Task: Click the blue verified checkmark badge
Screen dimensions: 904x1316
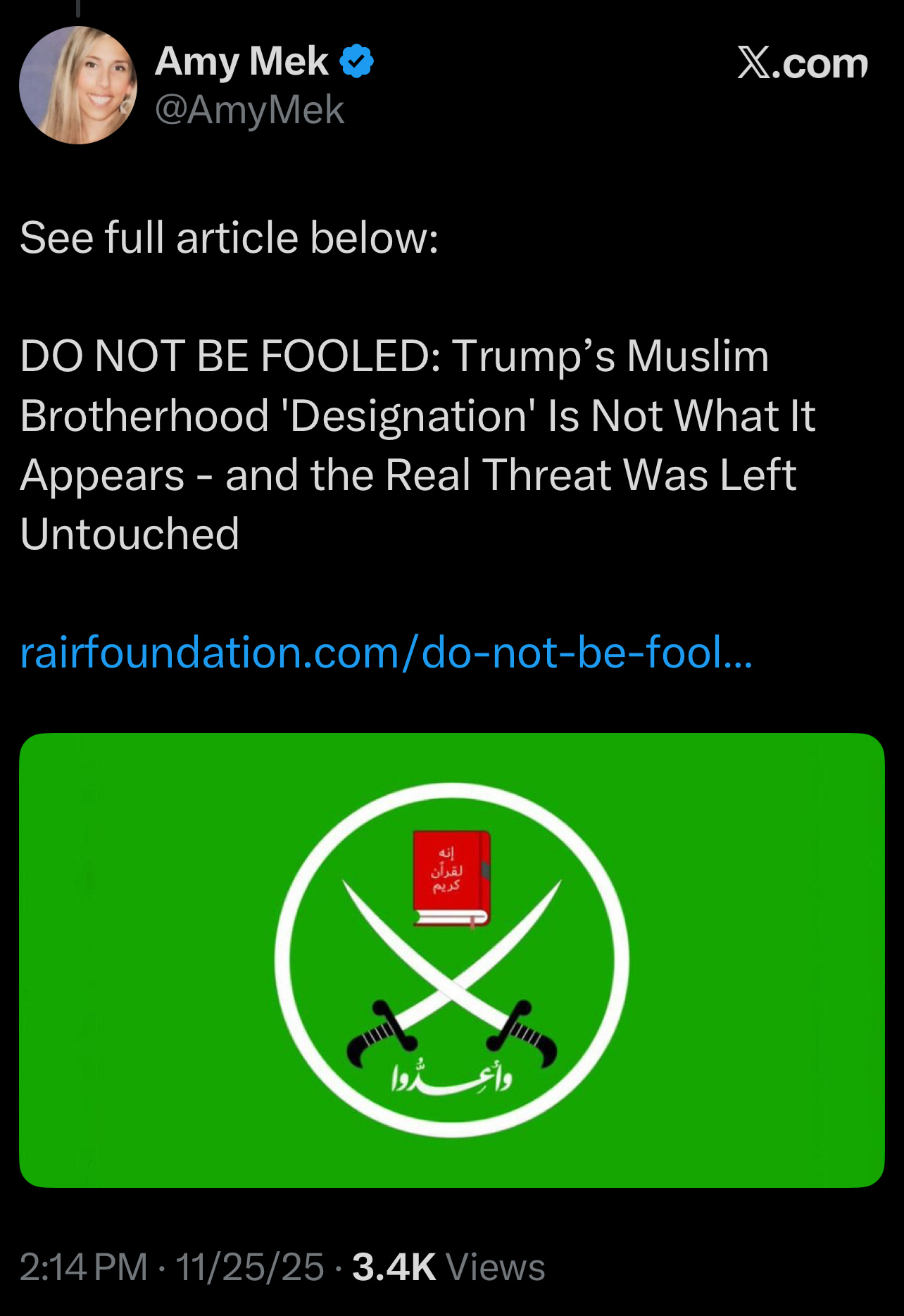Action: 357,61
